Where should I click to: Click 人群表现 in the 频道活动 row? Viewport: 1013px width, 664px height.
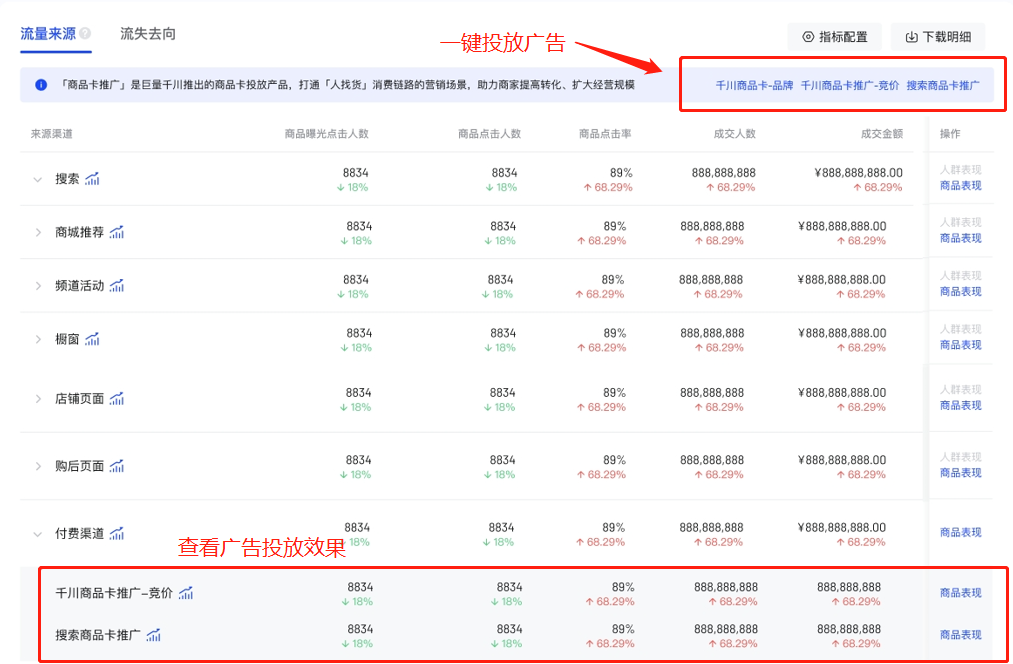(961, 276)
